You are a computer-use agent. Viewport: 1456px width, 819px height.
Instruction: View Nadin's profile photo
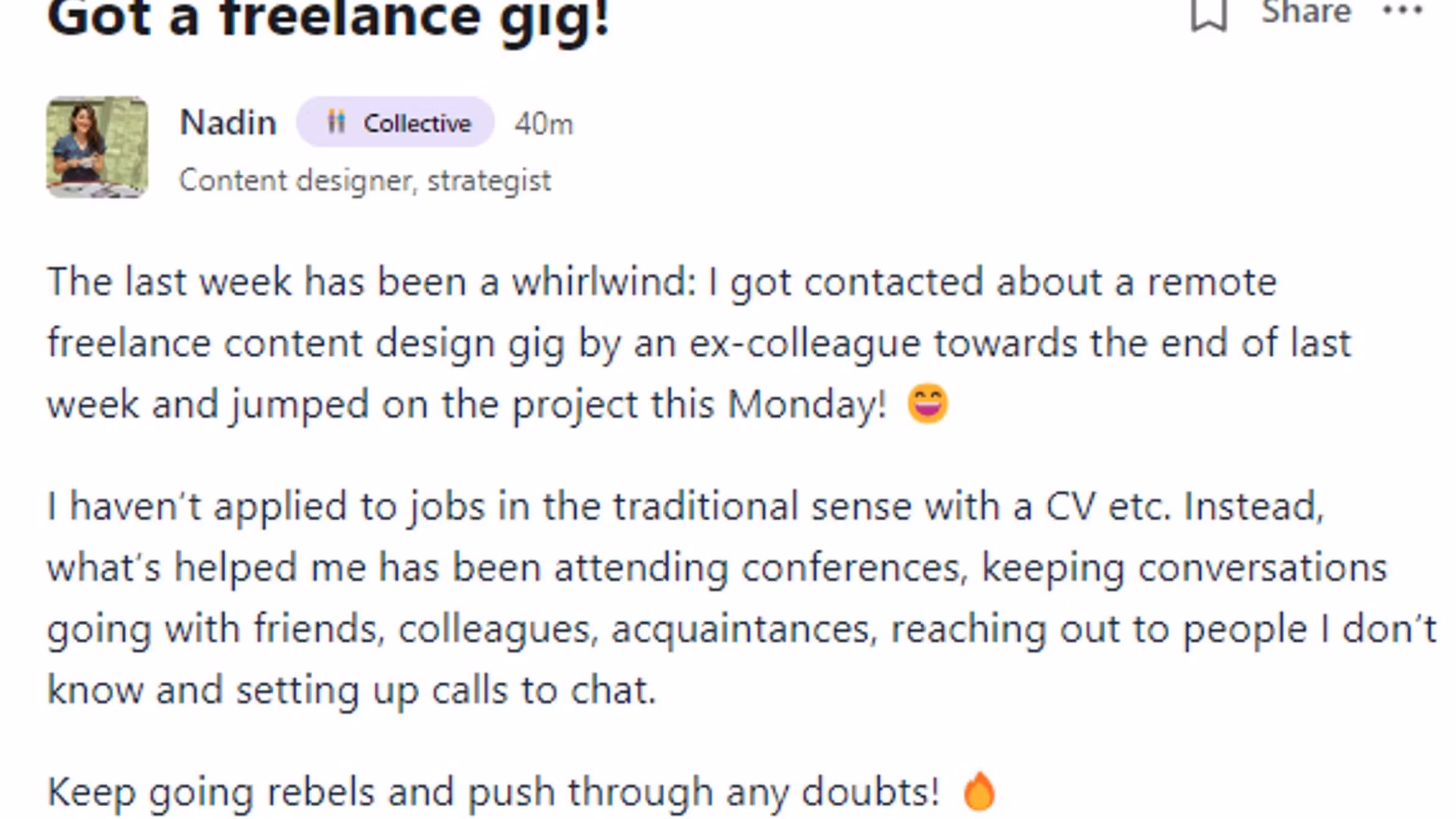[x=97, y=147]
